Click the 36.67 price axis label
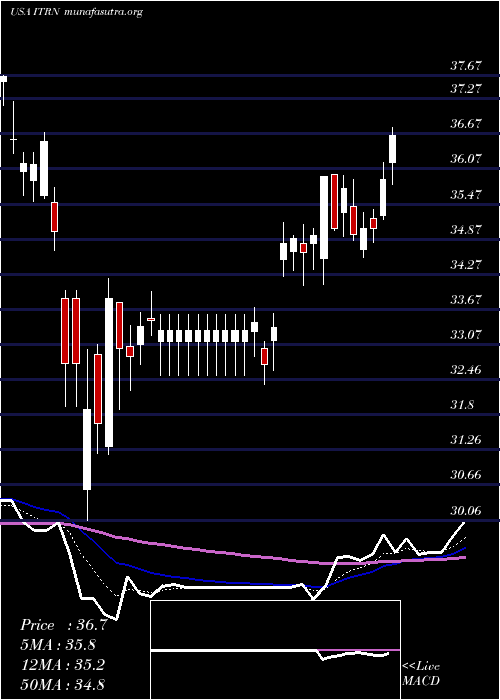 (466, 124)
